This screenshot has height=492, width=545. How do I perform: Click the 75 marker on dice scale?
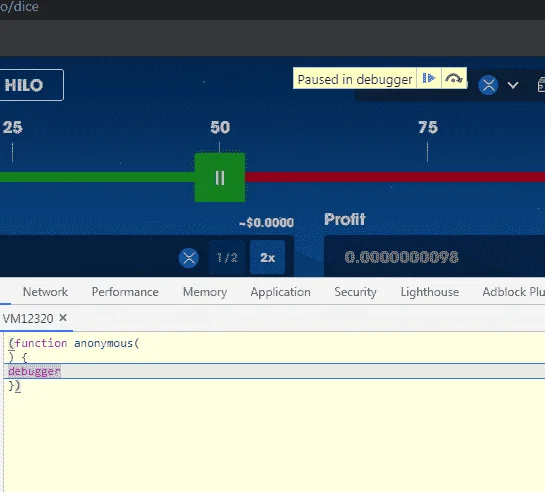[428, 127]
